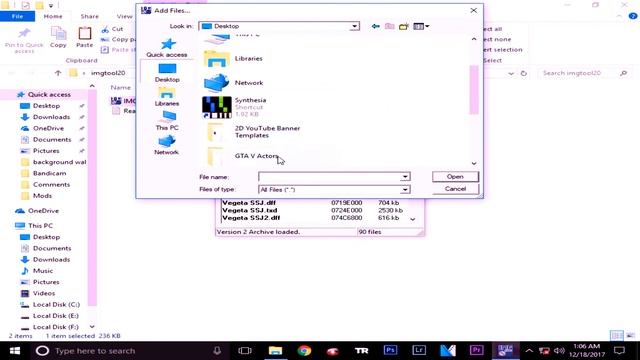Select the Network item in file list

pos(233,82)
